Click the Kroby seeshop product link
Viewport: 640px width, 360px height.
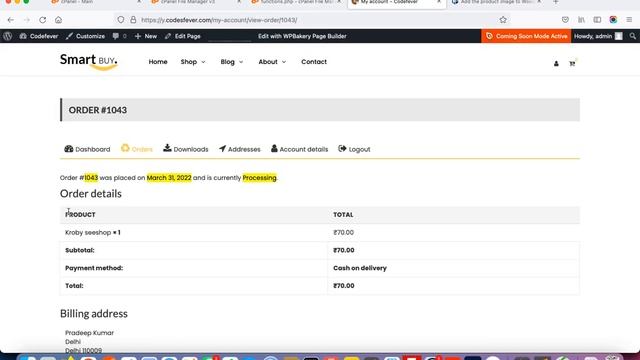tap(88, 232)
